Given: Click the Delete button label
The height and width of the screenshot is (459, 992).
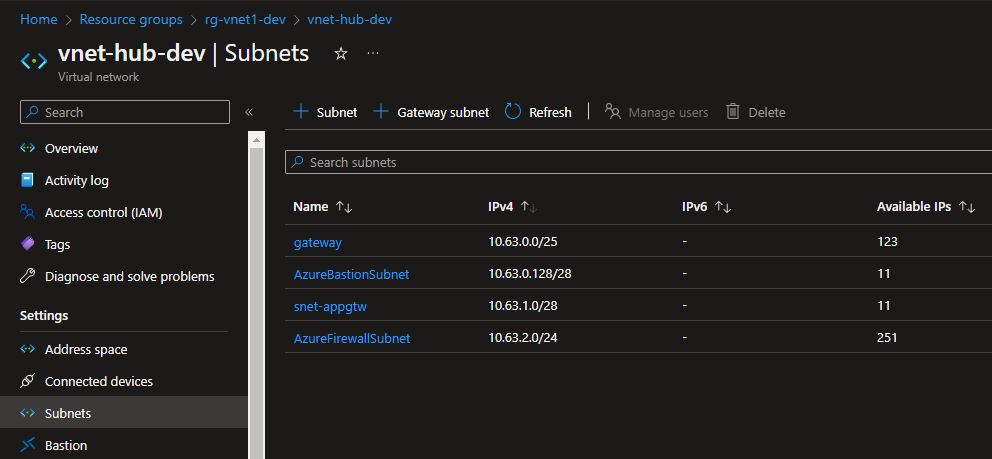Looking at the screenshot, I should 767,113.
